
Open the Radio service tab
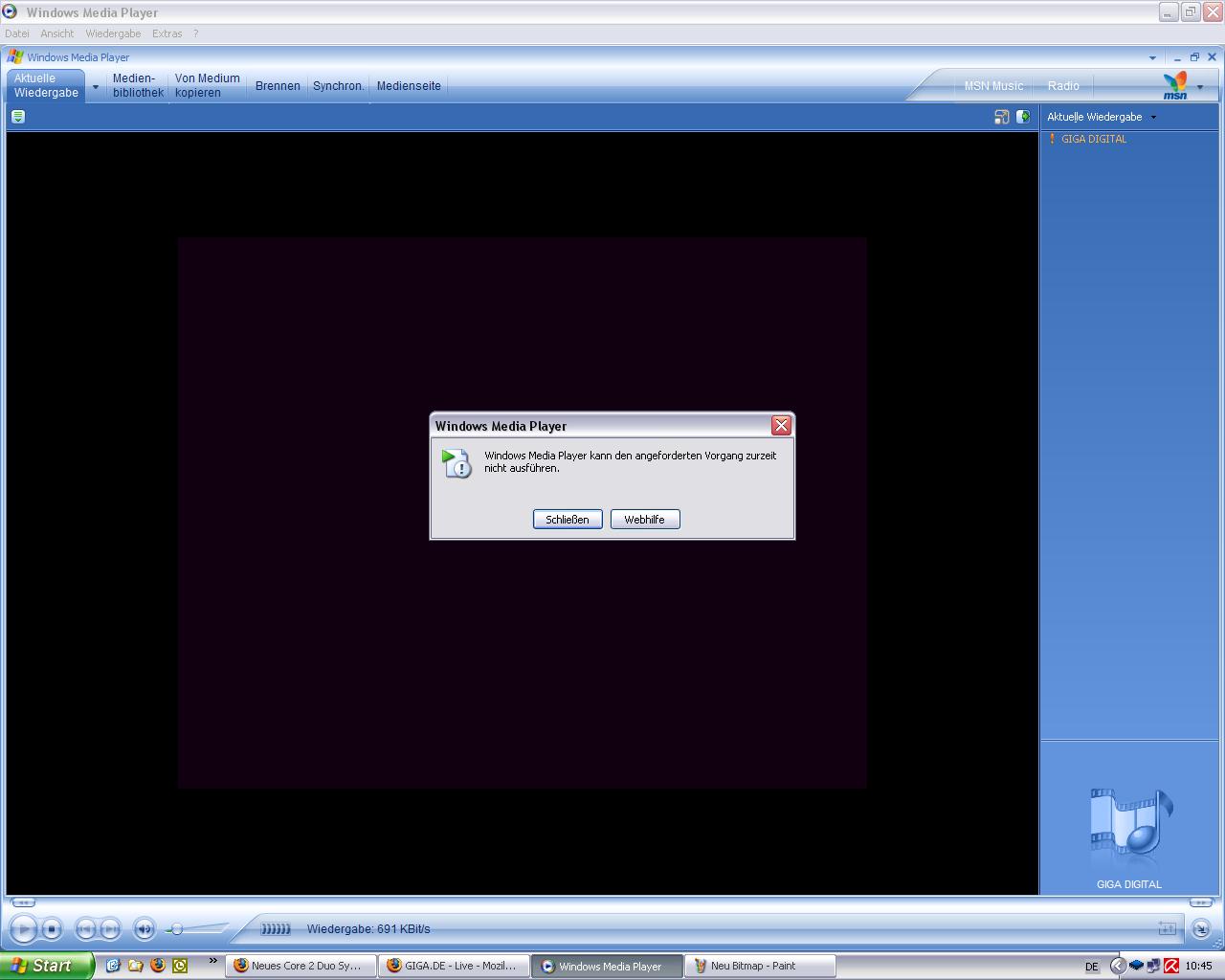coord(1063,86)
